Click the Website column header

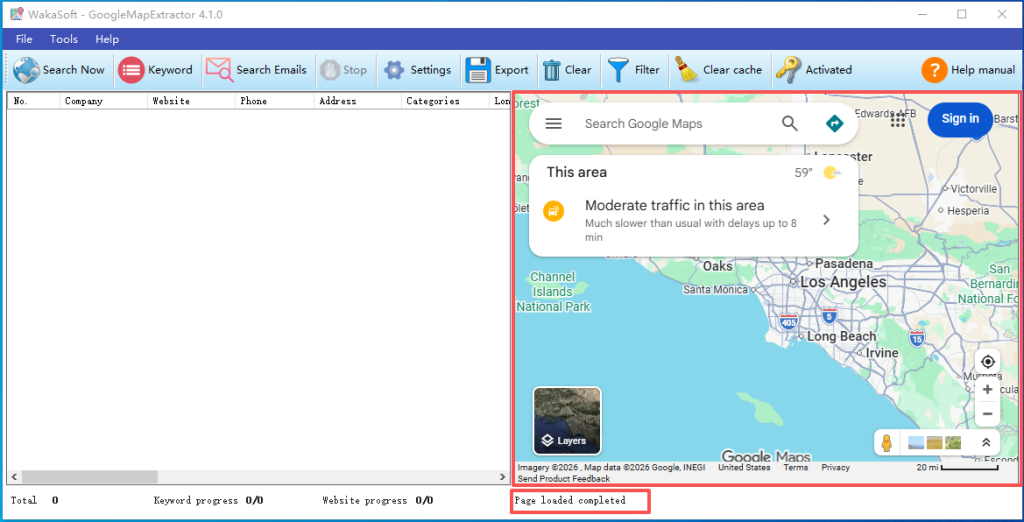coord(191,101)
